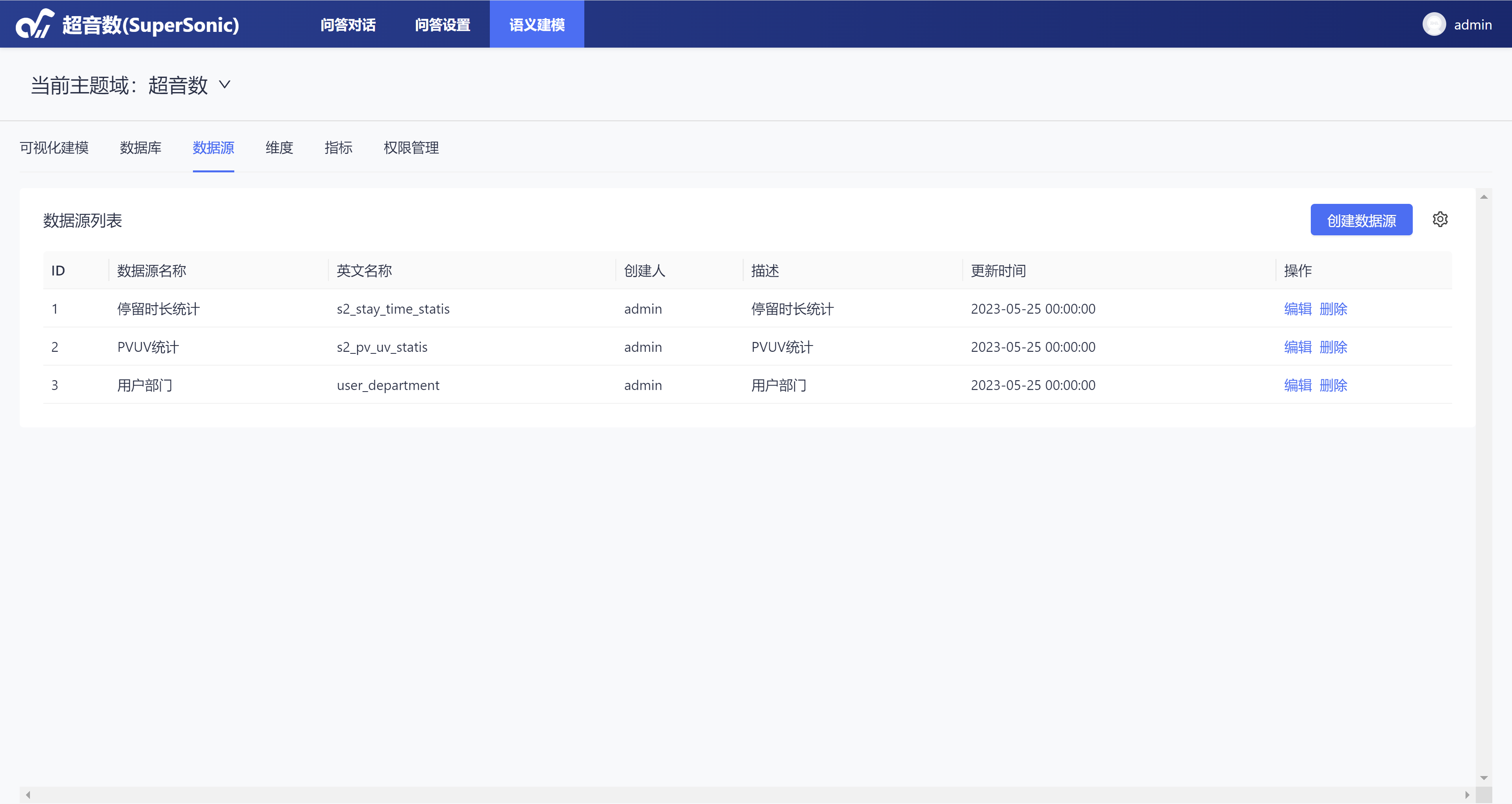This screenshot has width=1512, height=804.
Task: Go to the 维度 tab
Action: click(x=279, y=148)
